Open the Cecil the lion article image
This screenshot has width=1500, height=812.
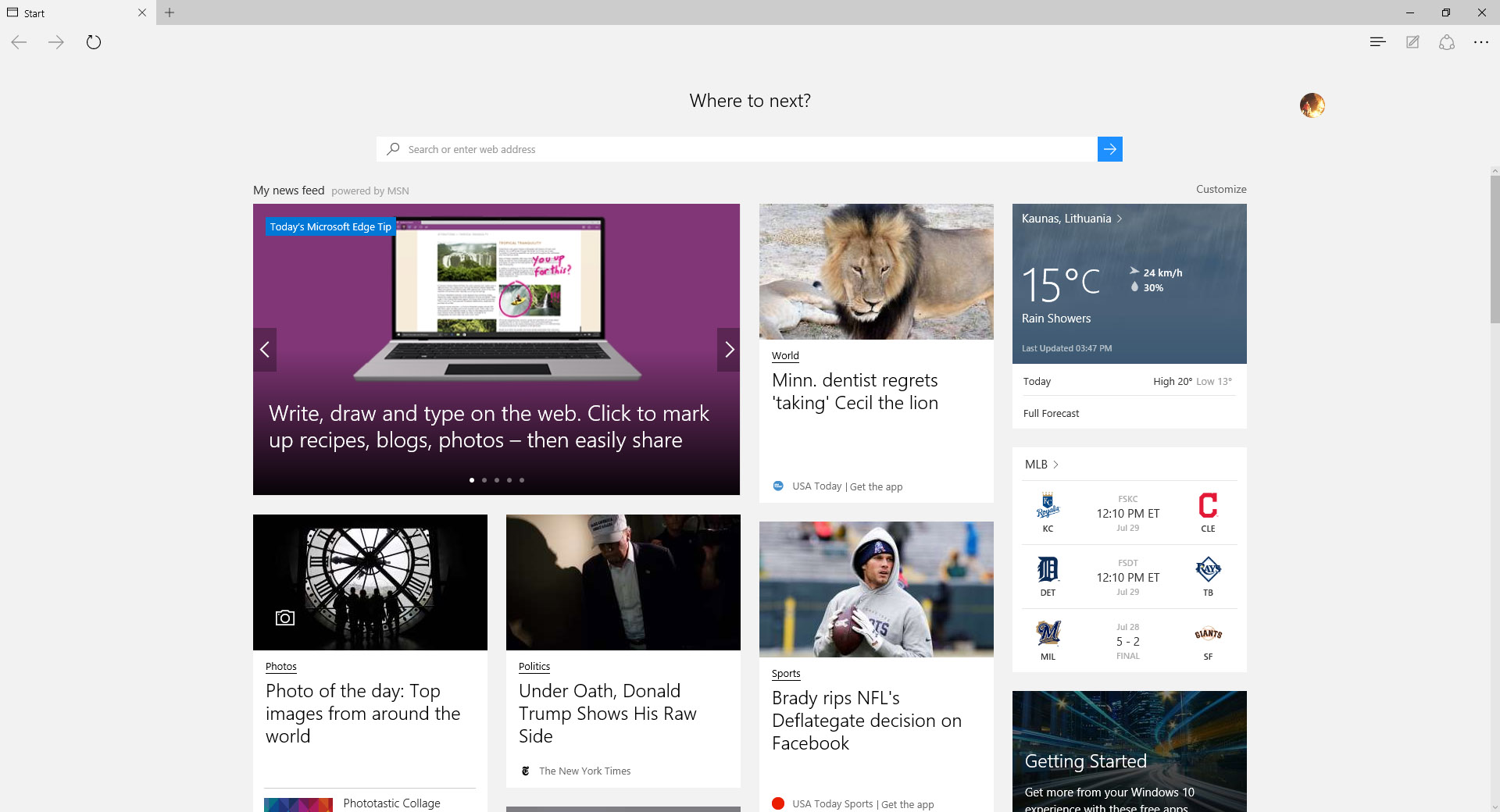(x=876, y=272)
